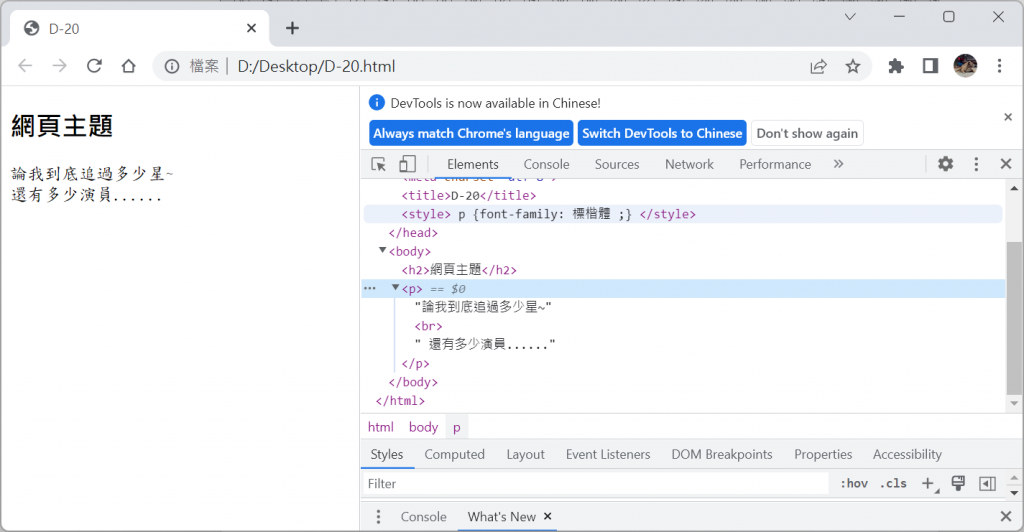Activate the inspect element picker
Viewport: 1024px width, 532px height.
379,164
